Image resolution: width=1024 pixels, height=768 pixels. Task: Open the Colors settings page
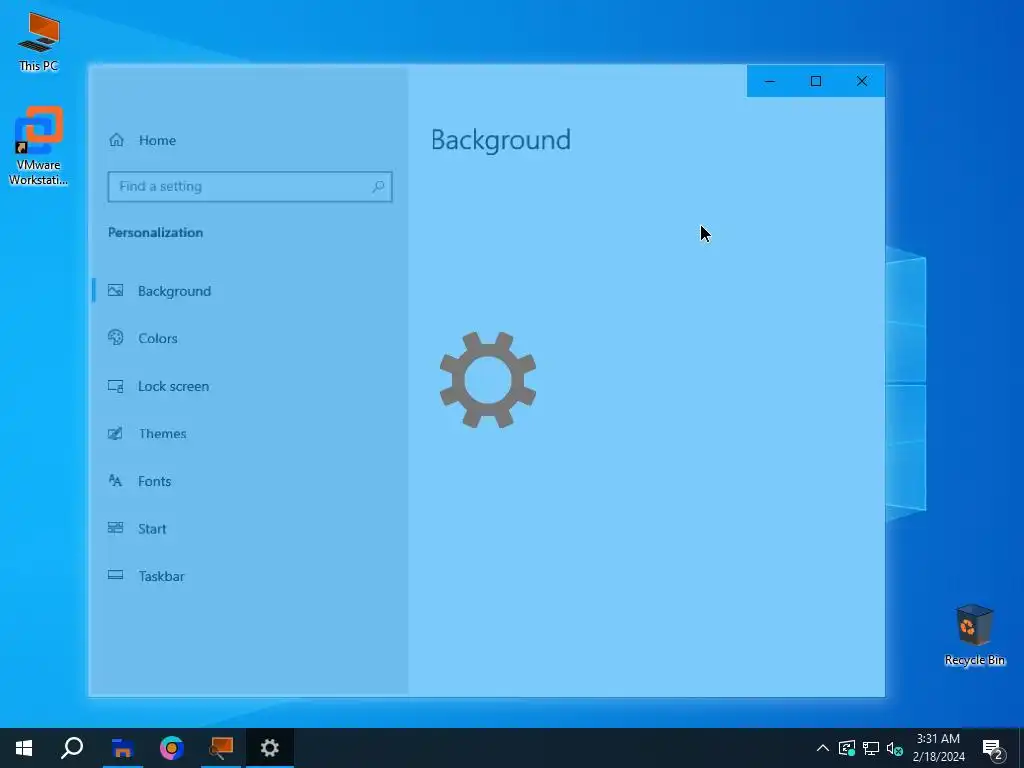click(x=250, y=338)
